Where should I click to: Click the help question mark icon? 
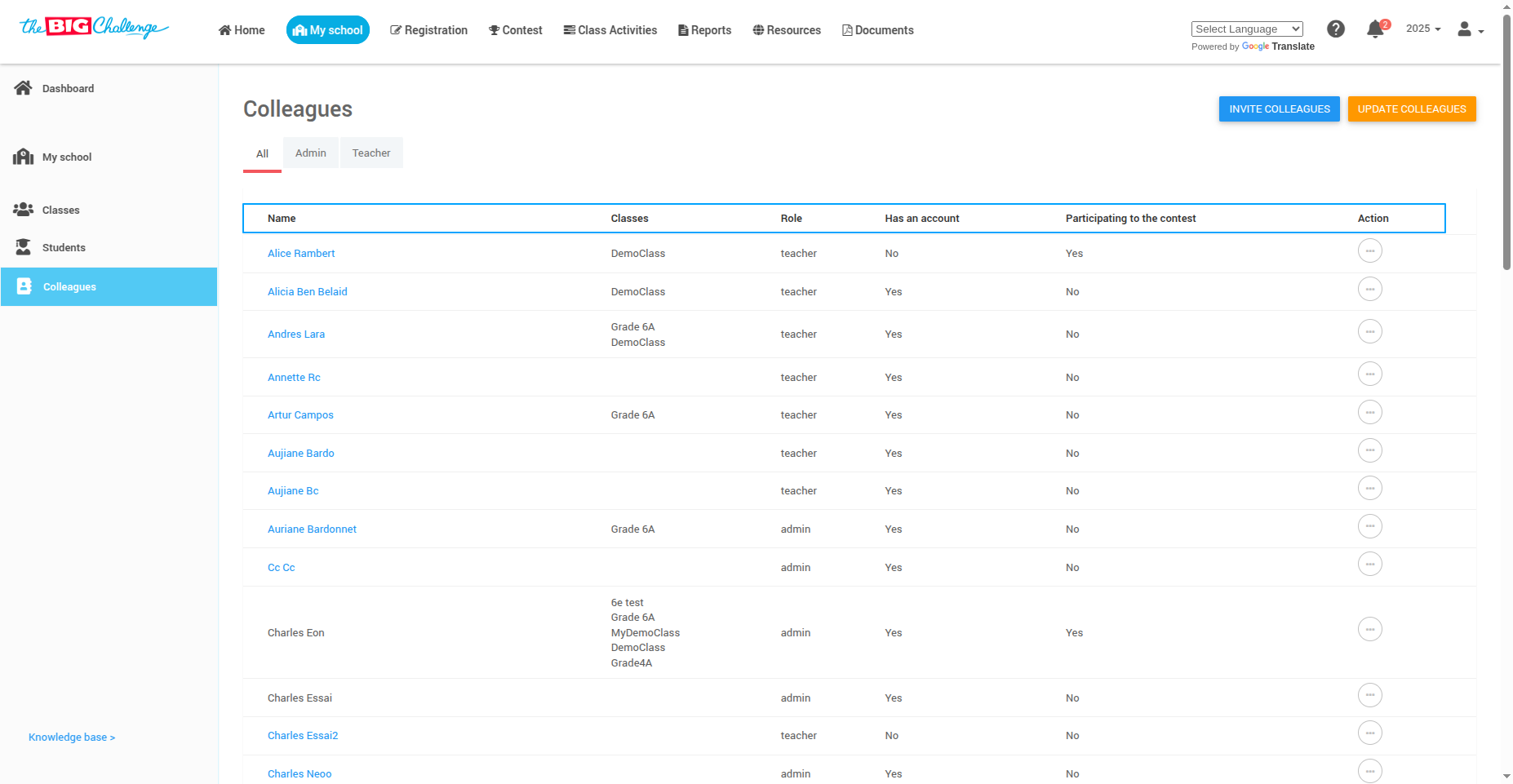coord(1335,29)
